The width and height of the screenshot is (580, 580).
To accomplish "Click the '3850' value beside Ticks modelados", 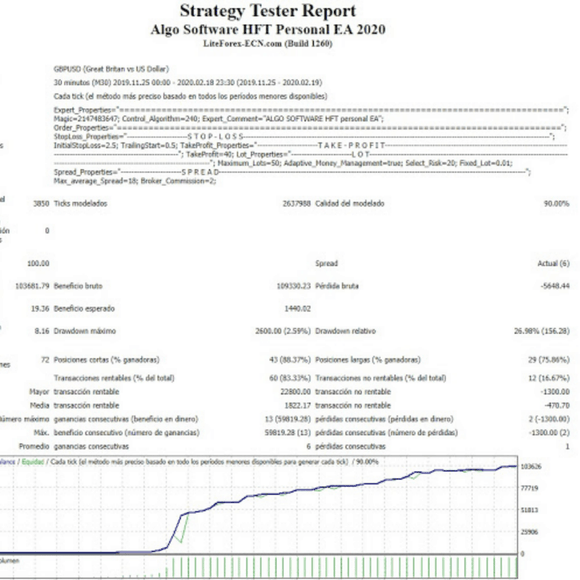I will coord(41,203).
